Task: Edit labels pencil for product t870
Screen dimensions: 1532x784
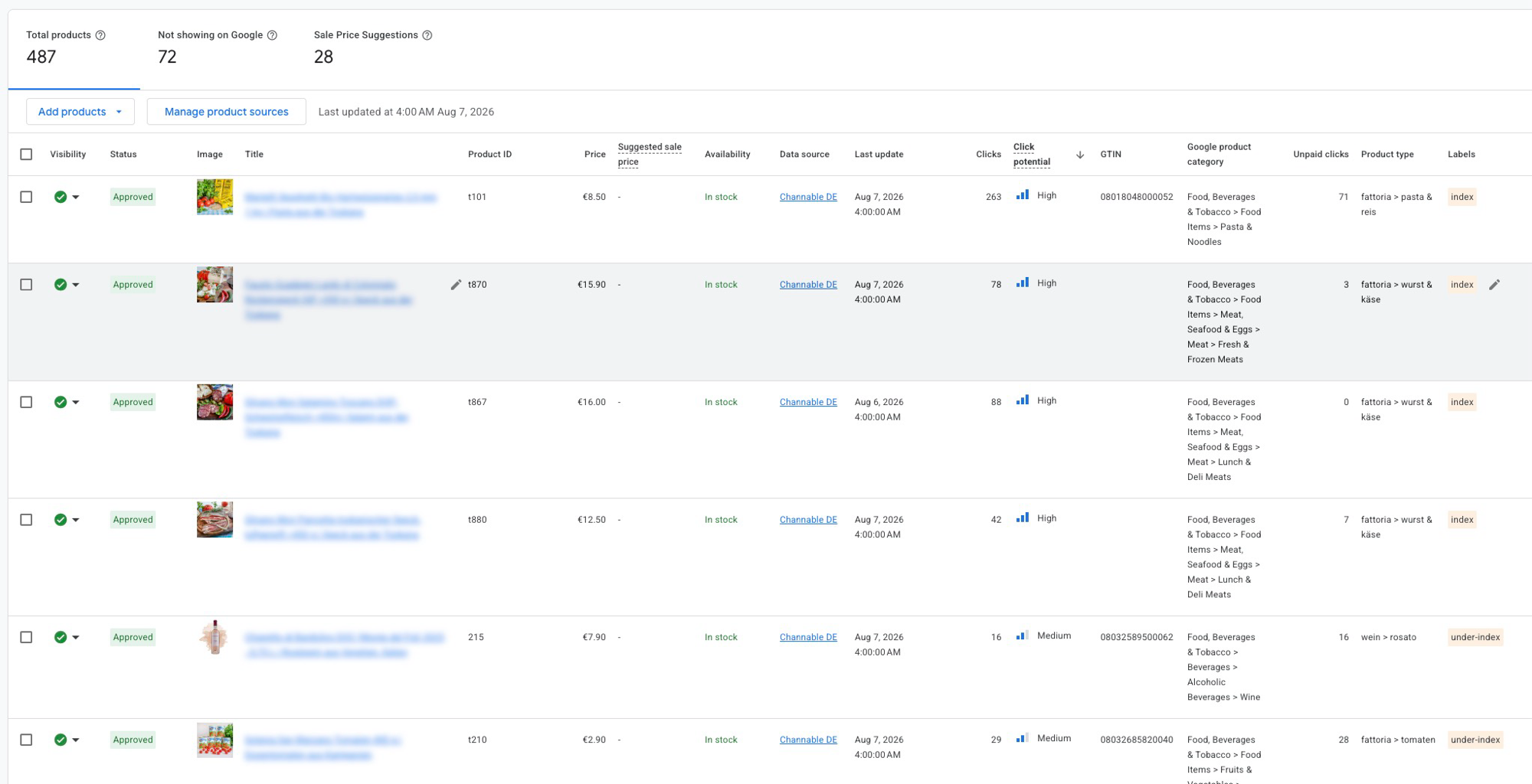Action: (x=1494, y=285)
